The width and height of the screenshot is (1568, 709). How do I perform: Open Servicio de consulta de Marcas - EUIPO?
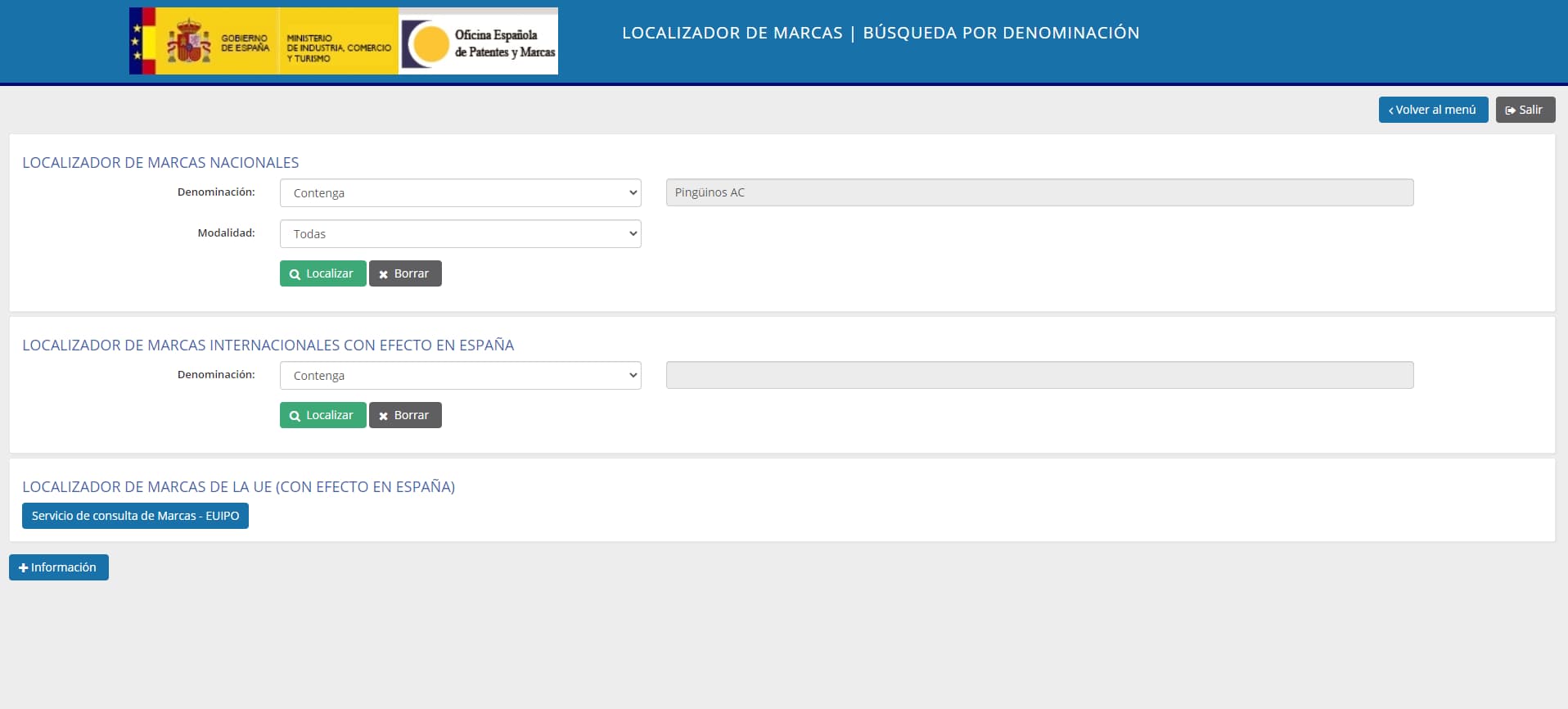pyautogui.click(x=135, y=516)
